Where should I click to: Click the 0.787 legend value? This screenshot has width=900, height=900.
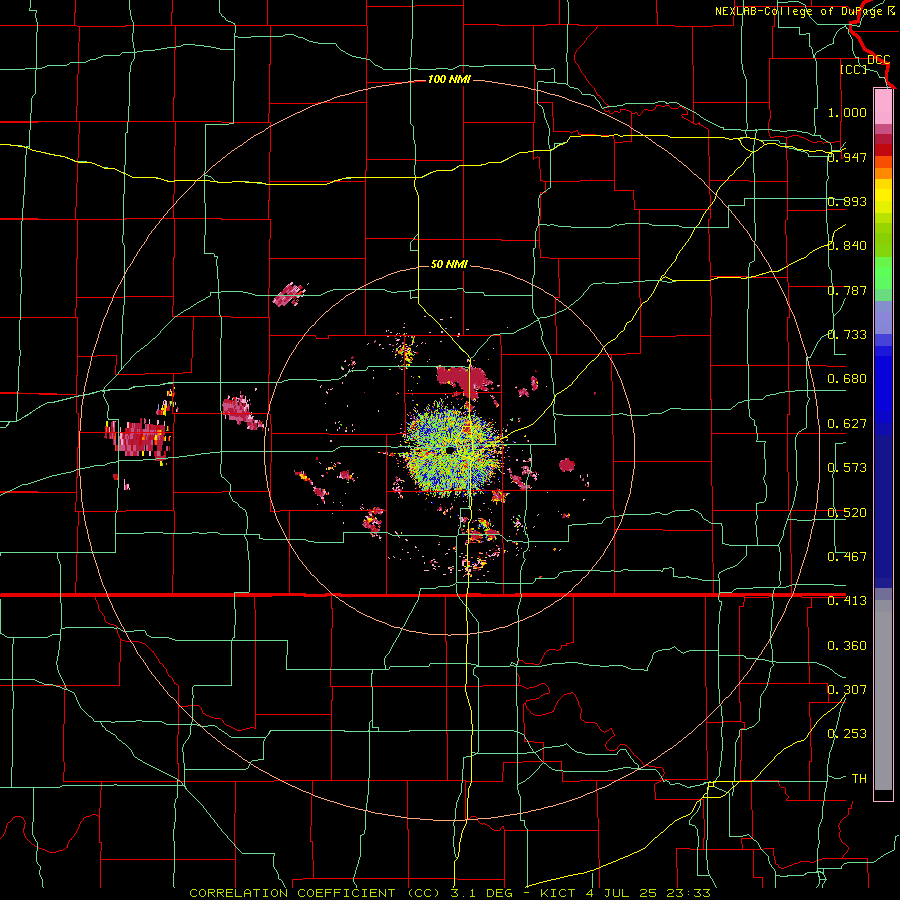(x=847, y=290)
